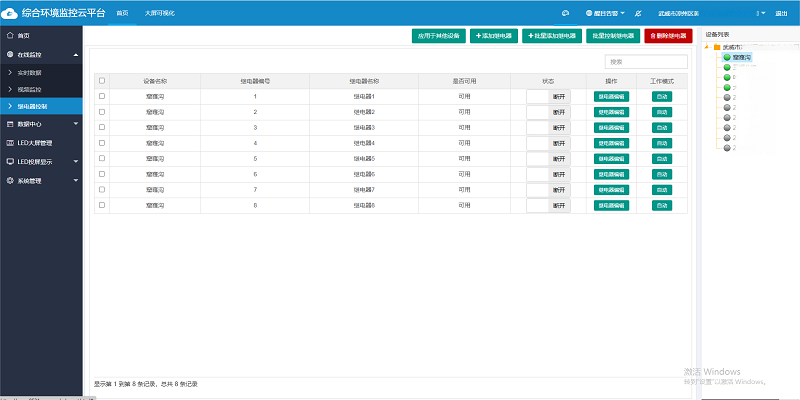Screen dimensions: 800x400
Task: Toggle the select-all checkbox in table header
Action: (102, 80)
